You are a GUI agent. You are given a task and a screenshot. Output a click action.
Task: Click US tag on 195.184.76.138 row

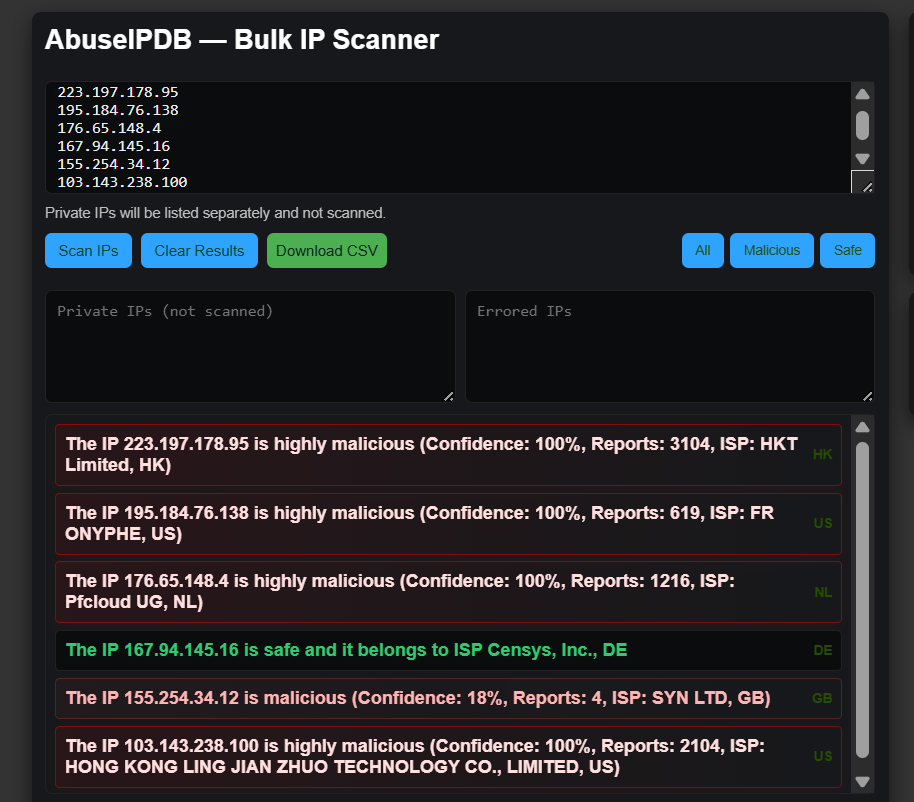pos(823,523)
